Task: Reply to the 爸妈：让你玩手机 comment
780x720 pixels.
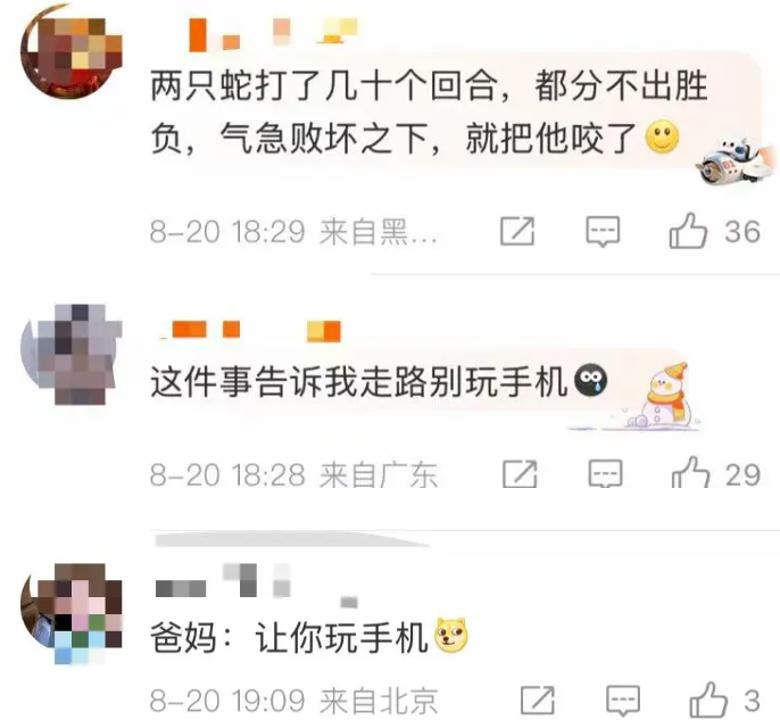Action: click(x=623, y=701)
